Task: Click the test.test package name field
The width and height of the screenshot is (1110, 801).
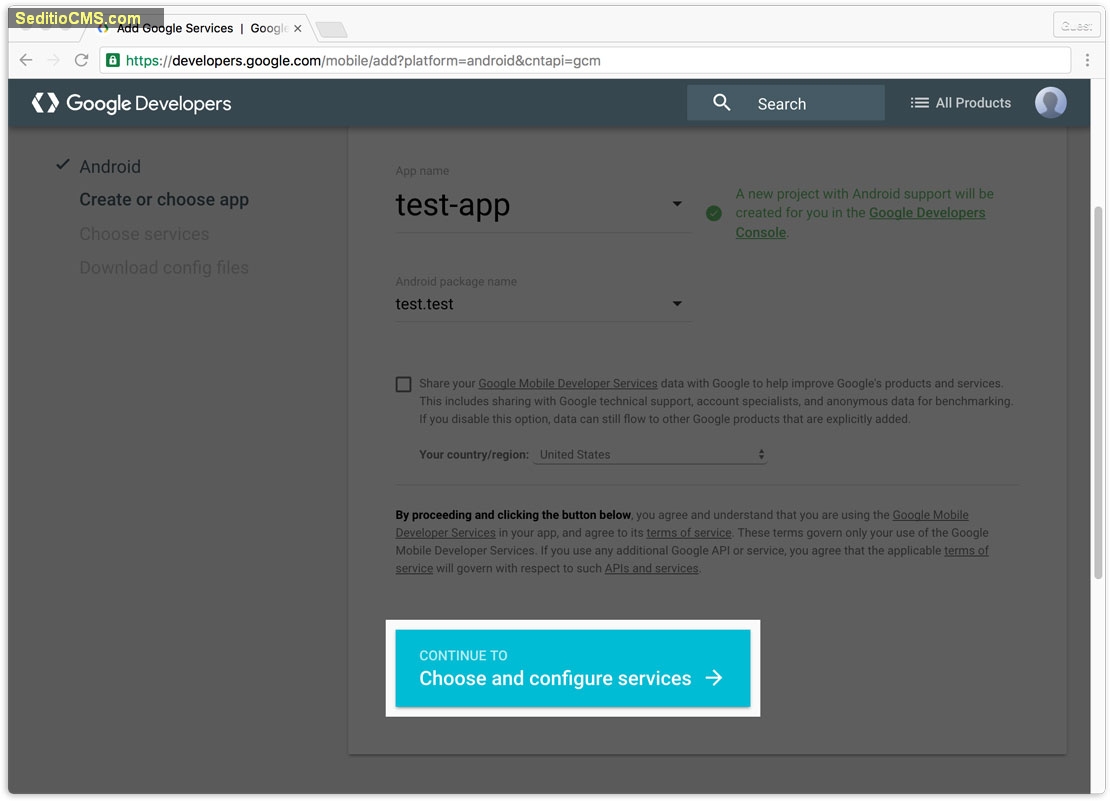Action: (x=543, y=304)
